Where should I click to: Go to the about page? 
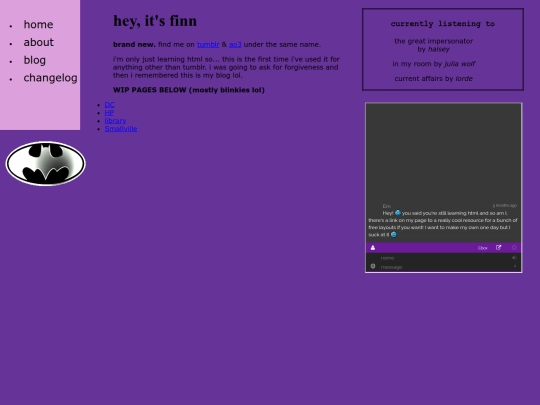(39, 42)
